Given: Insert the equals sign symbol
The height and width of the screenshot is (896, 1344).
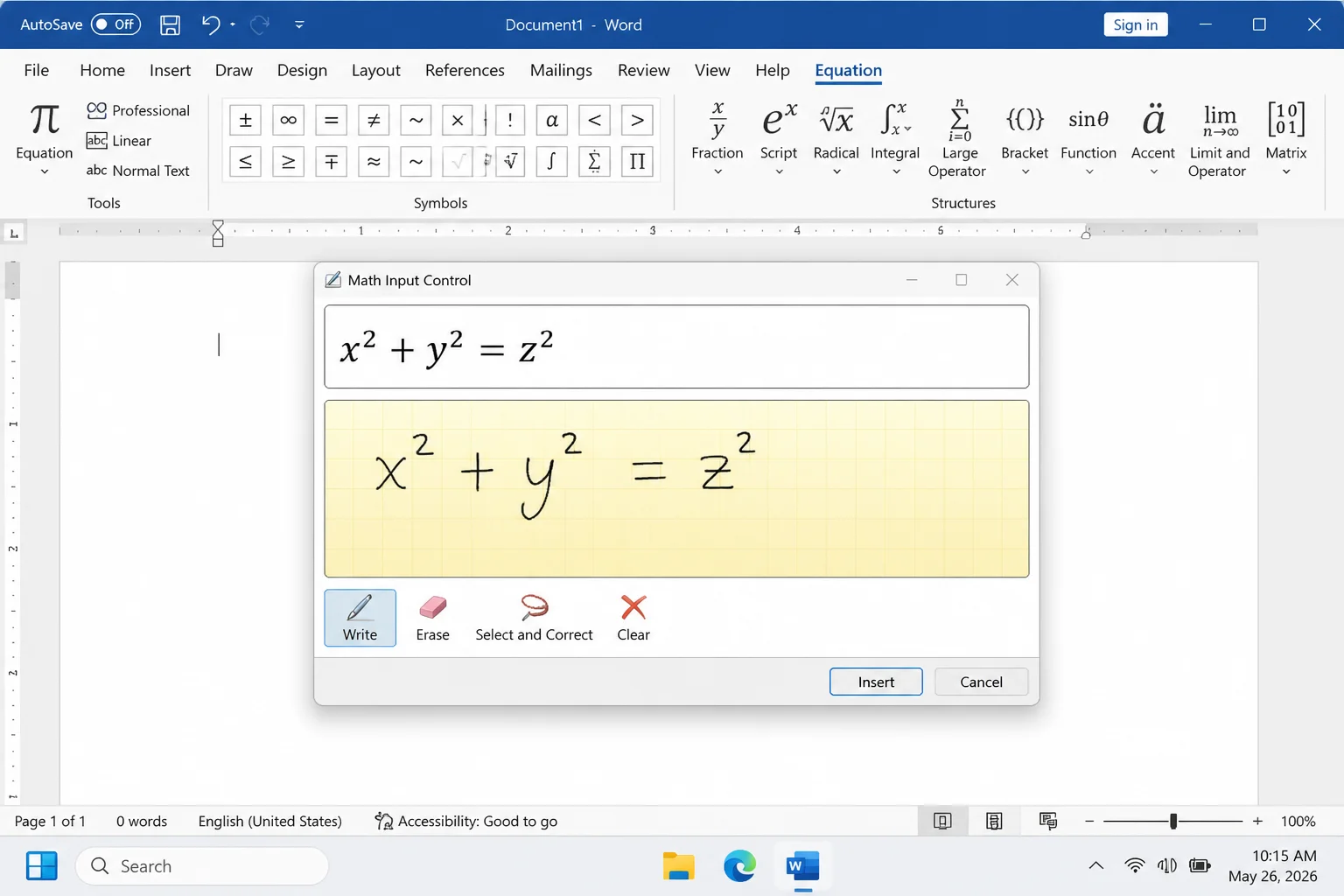Looking at the screenshot, I should pyautogui.click(x=331, y=120).
